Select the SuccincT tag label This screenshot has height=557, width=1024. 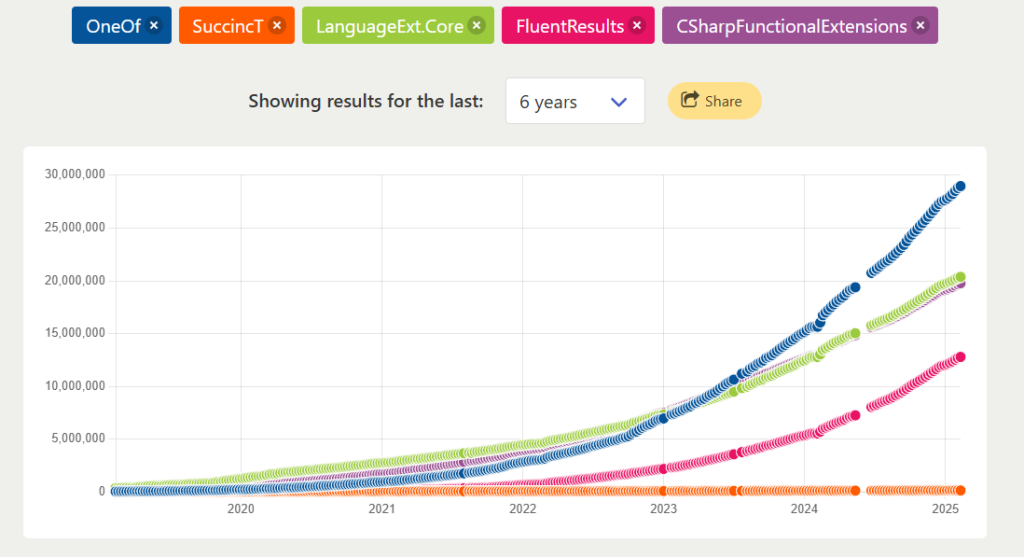227,26
